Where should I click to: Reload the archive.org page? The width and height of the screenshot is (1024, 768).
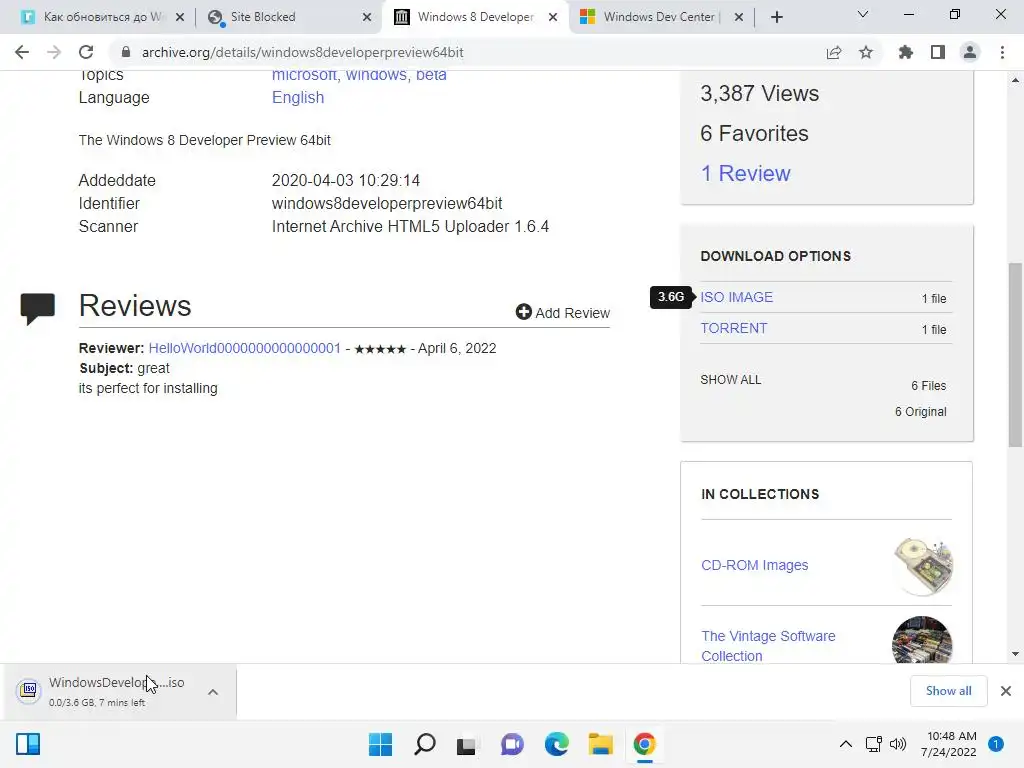(x=86, y=52)
